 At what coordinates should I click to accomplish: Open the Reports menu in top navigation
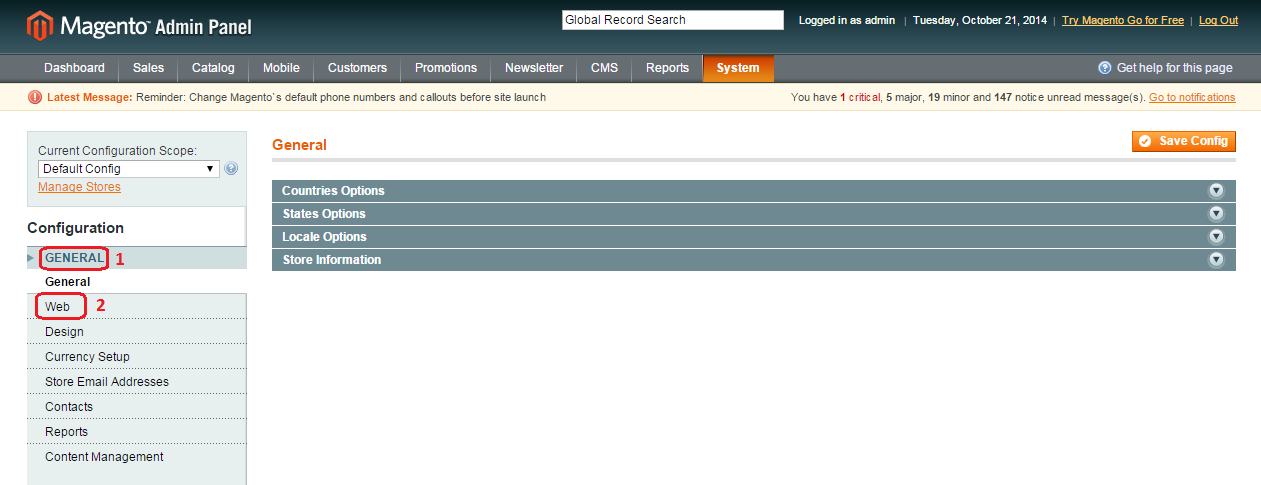click(667, 68)
